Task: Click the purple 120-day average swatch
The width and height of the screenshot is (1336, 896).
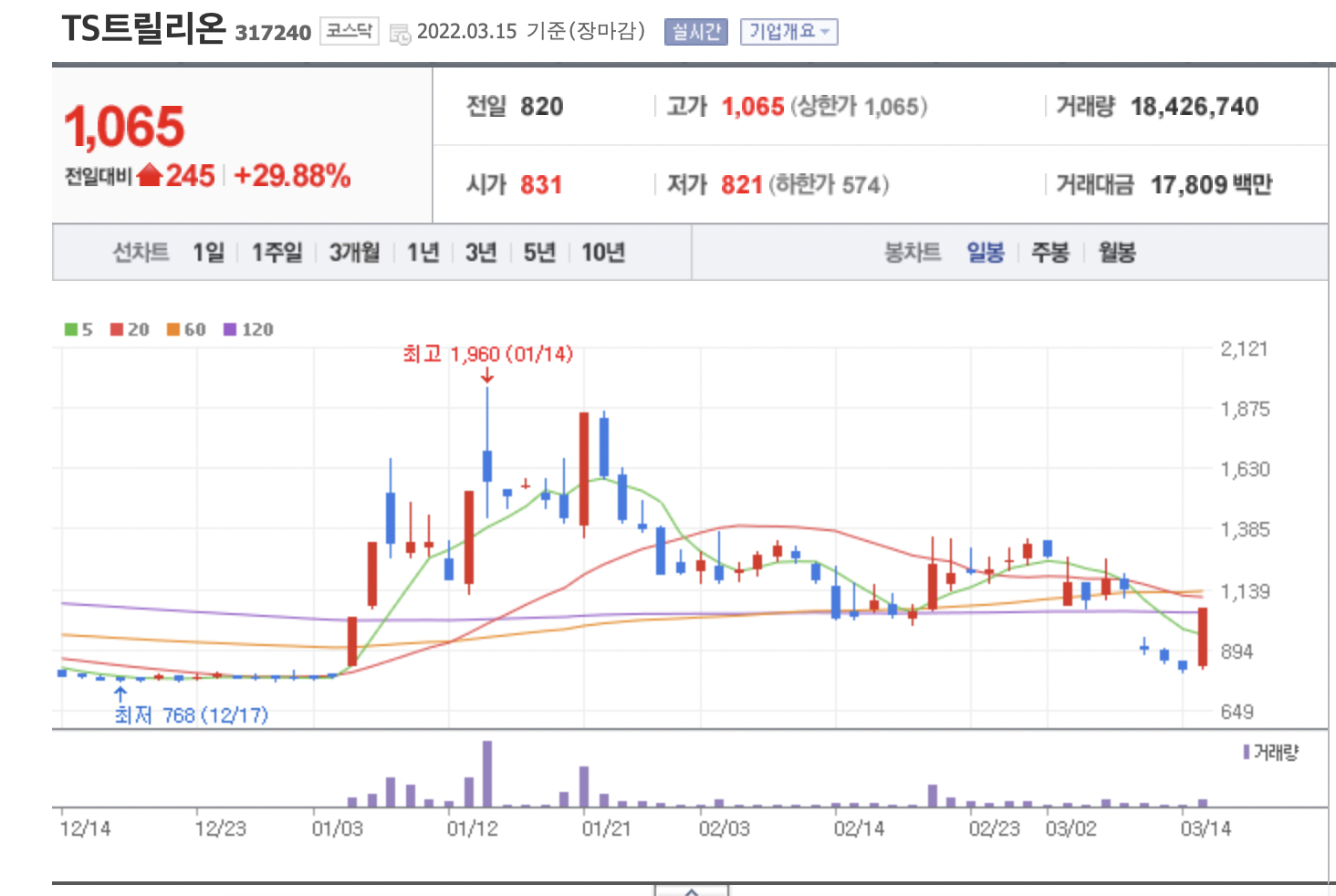Action: click(x=230, y=329)
